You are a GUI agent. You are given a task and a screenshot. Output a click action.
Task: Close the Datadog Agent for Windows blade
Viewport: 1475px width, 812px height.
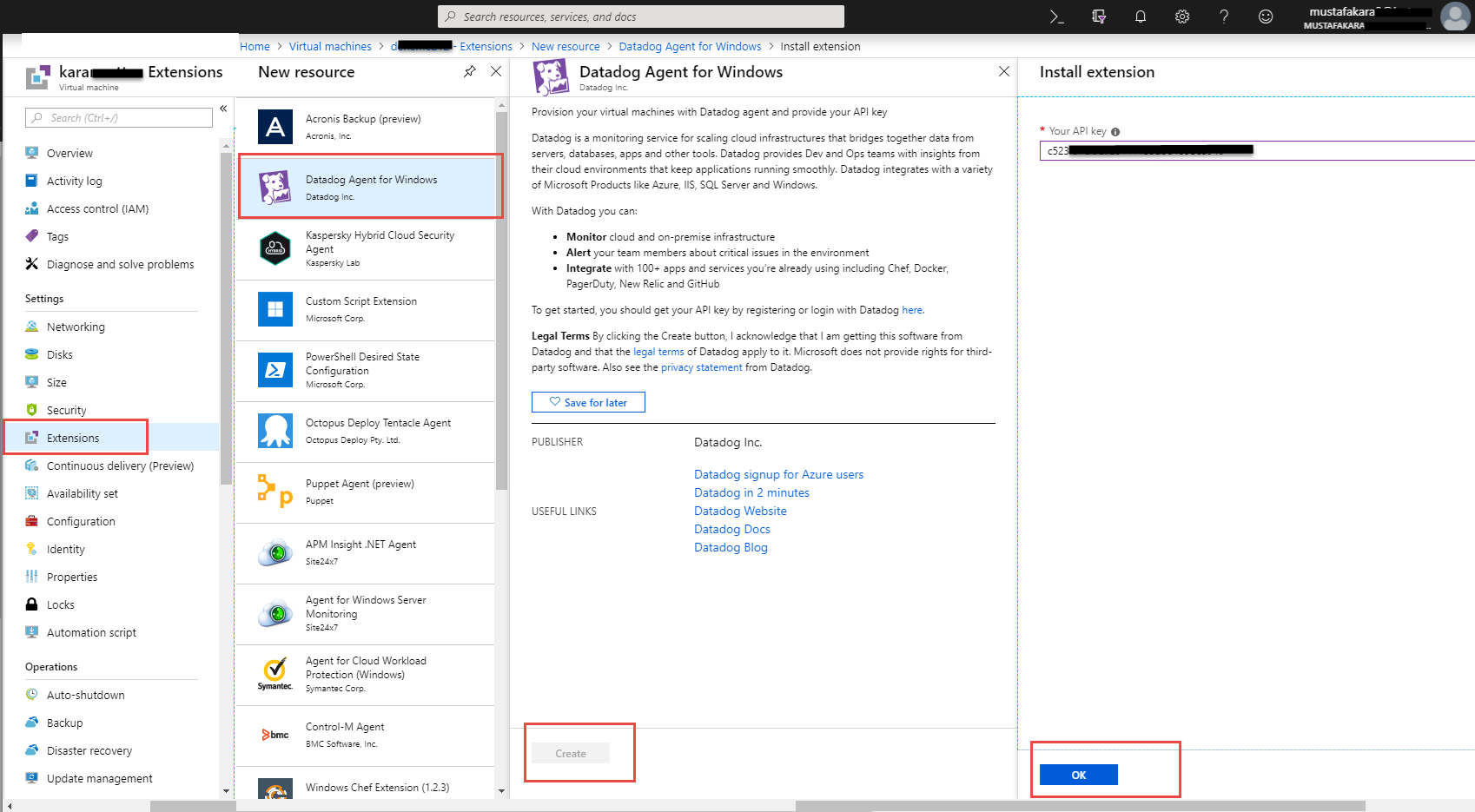[1004, 71]
